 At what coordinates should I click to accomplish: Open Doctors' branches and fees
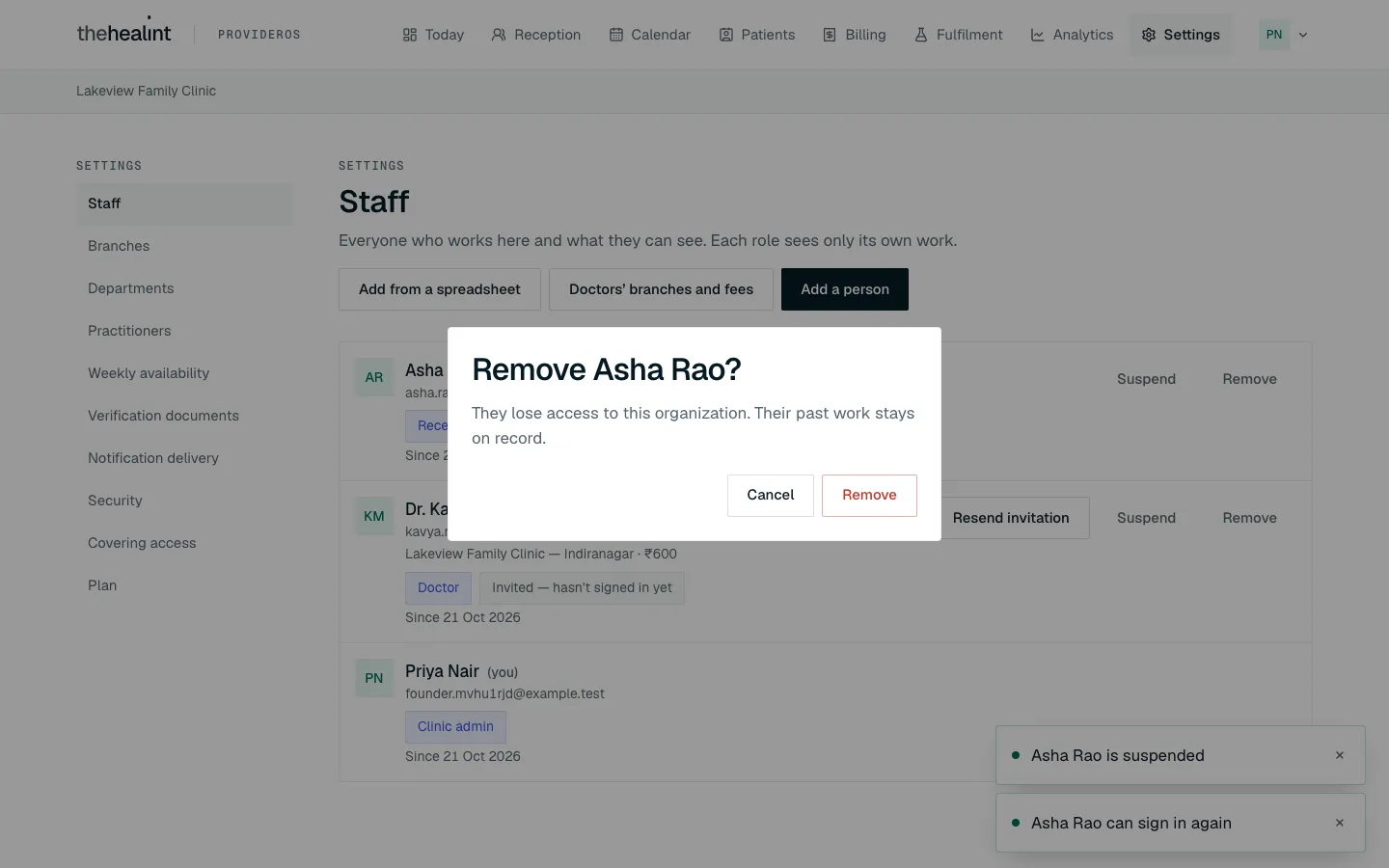point(661,289)
